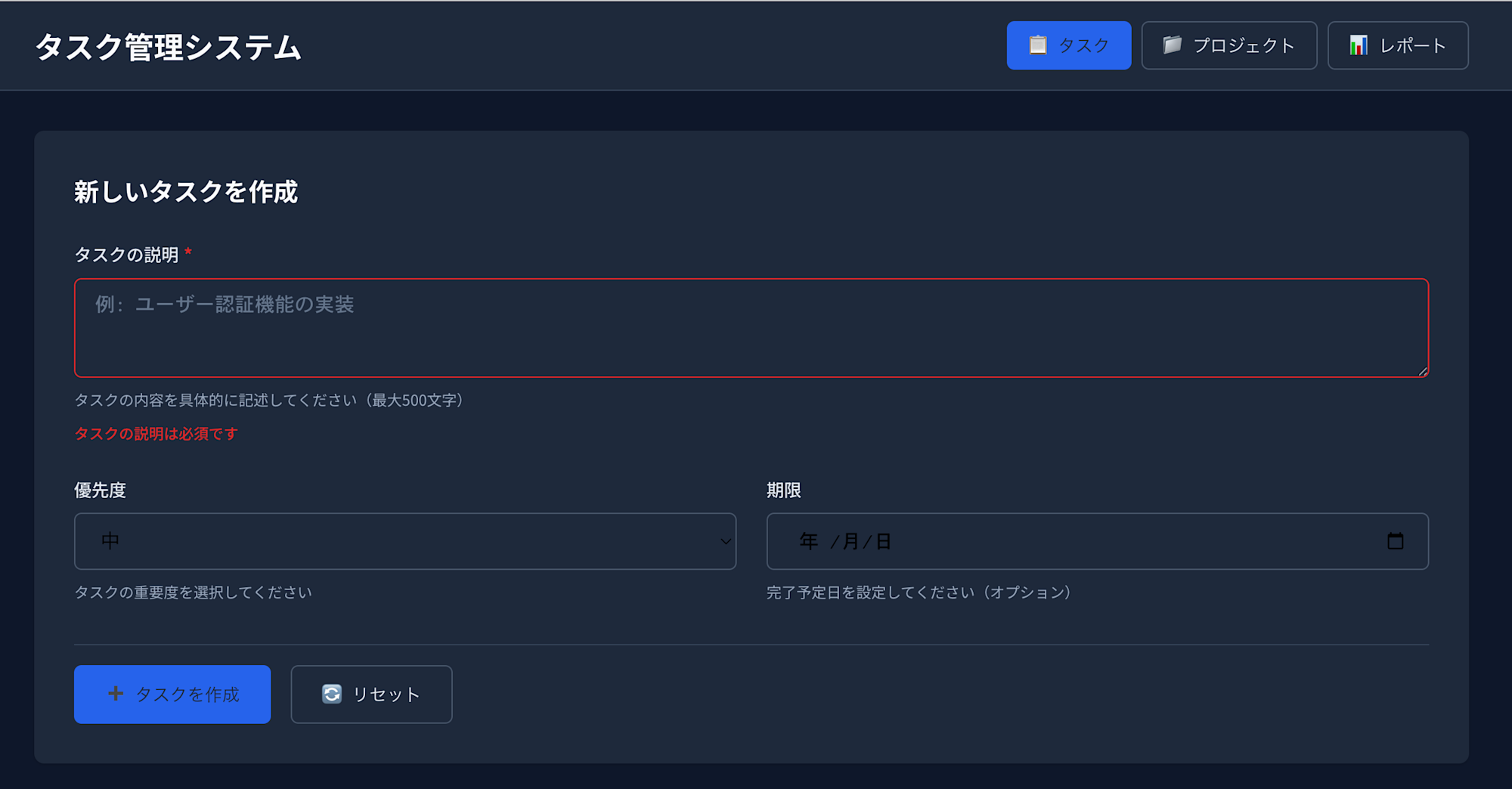Switch to the レポート tab
This screenshot has width=1512, height=789.
(1397, 45)
